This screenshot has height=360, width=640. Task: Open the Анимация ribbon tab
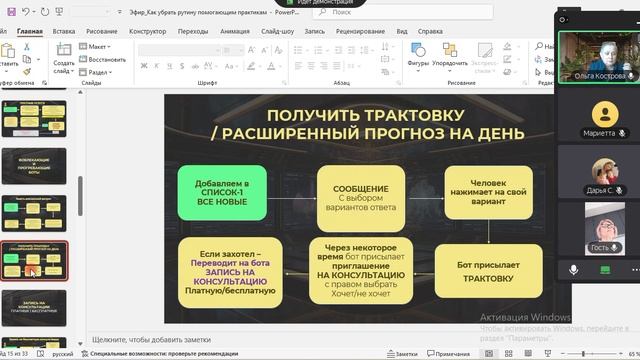click(235, 31)
